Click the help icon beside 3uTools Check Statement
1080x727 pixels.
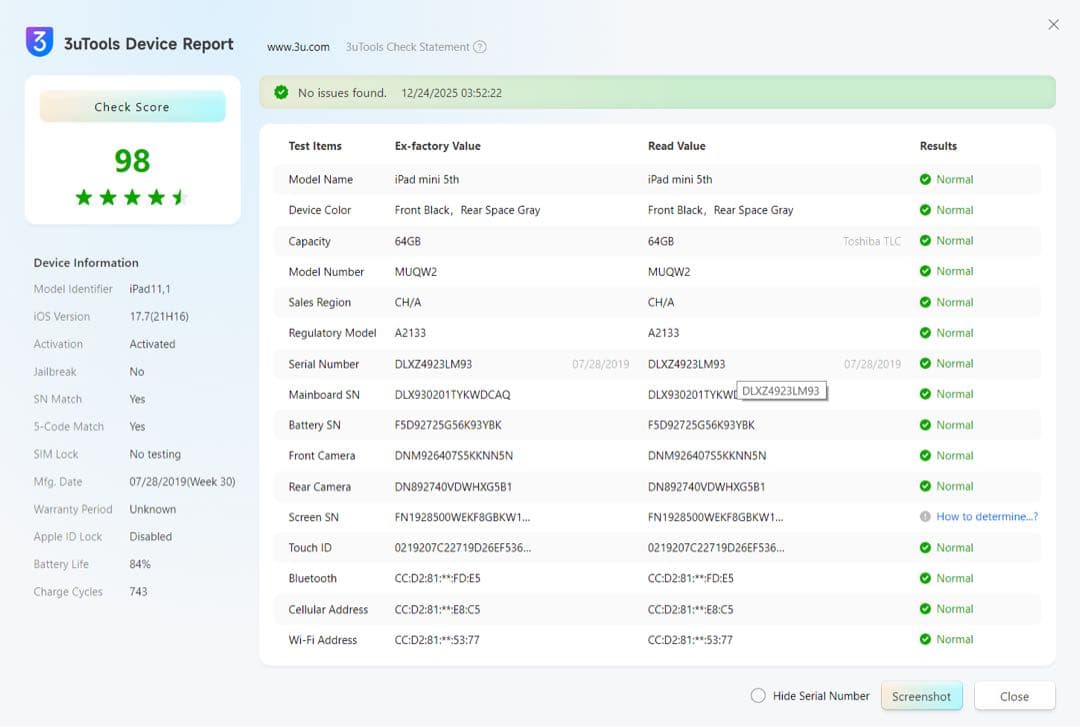point(480,47)
